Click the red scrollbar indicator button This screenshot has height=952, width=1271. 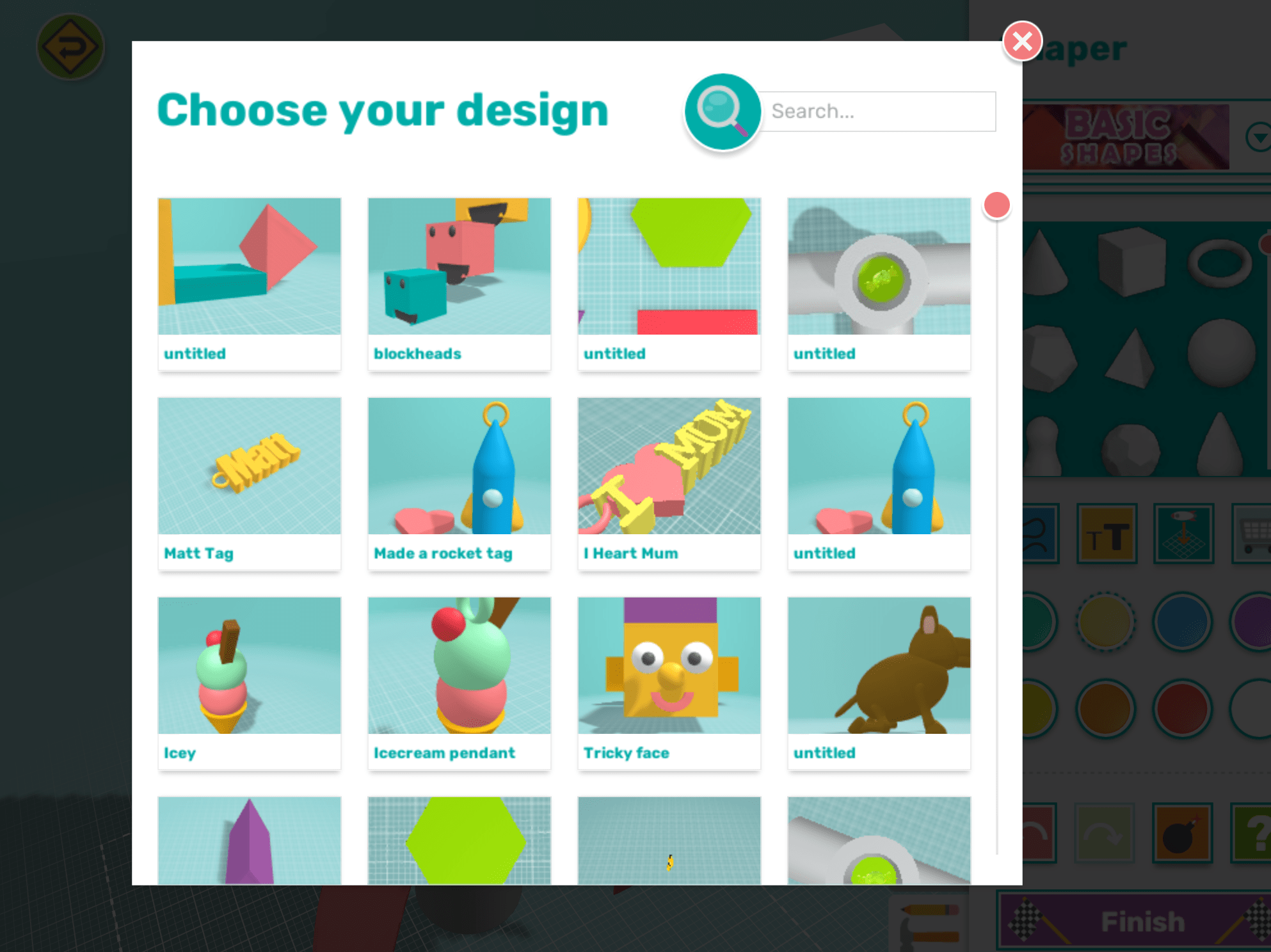(x=997, y=205)
